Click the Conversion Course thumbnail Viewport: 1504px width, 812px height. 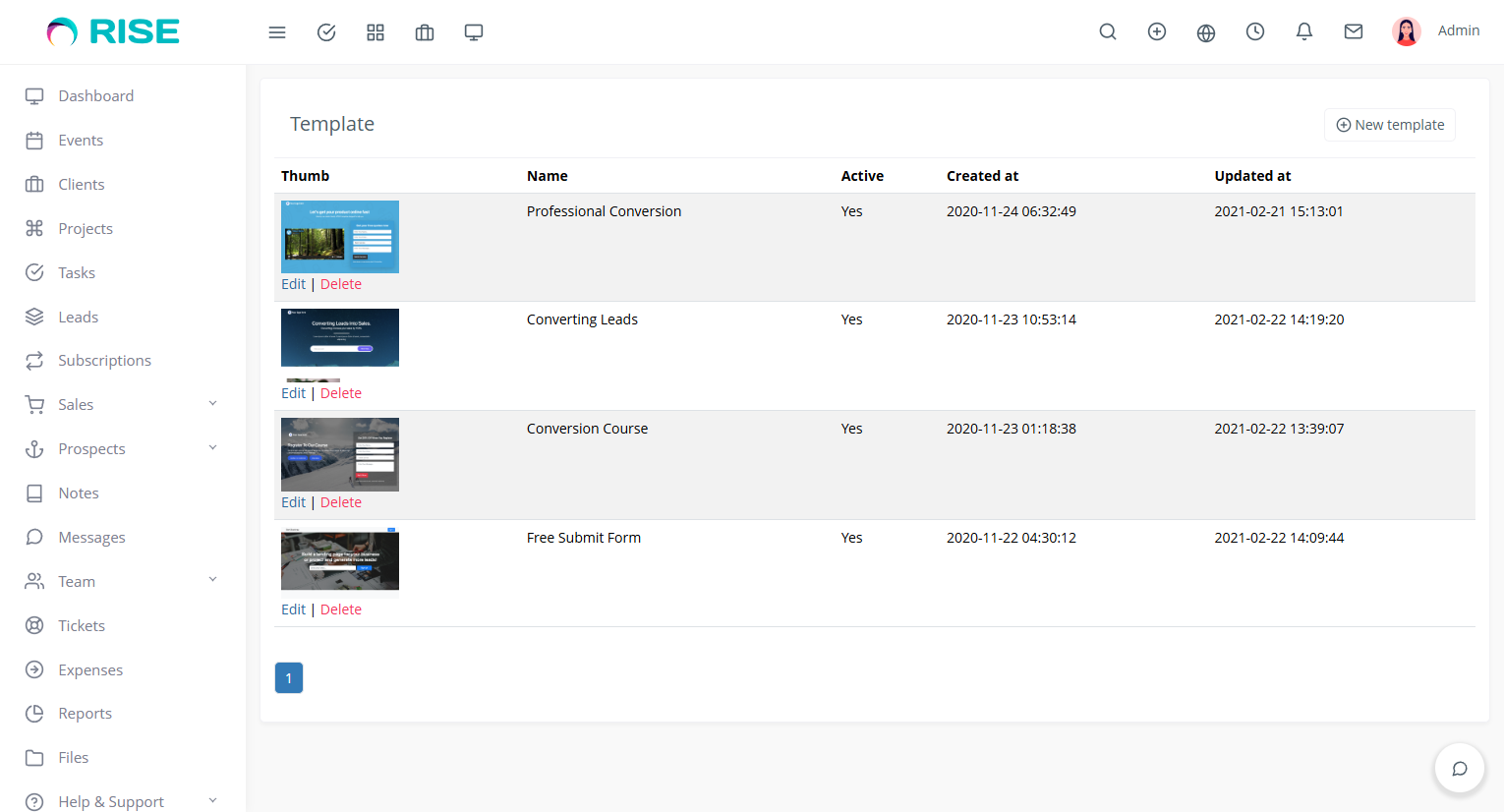pyautogui.click(x=340, y=454)
